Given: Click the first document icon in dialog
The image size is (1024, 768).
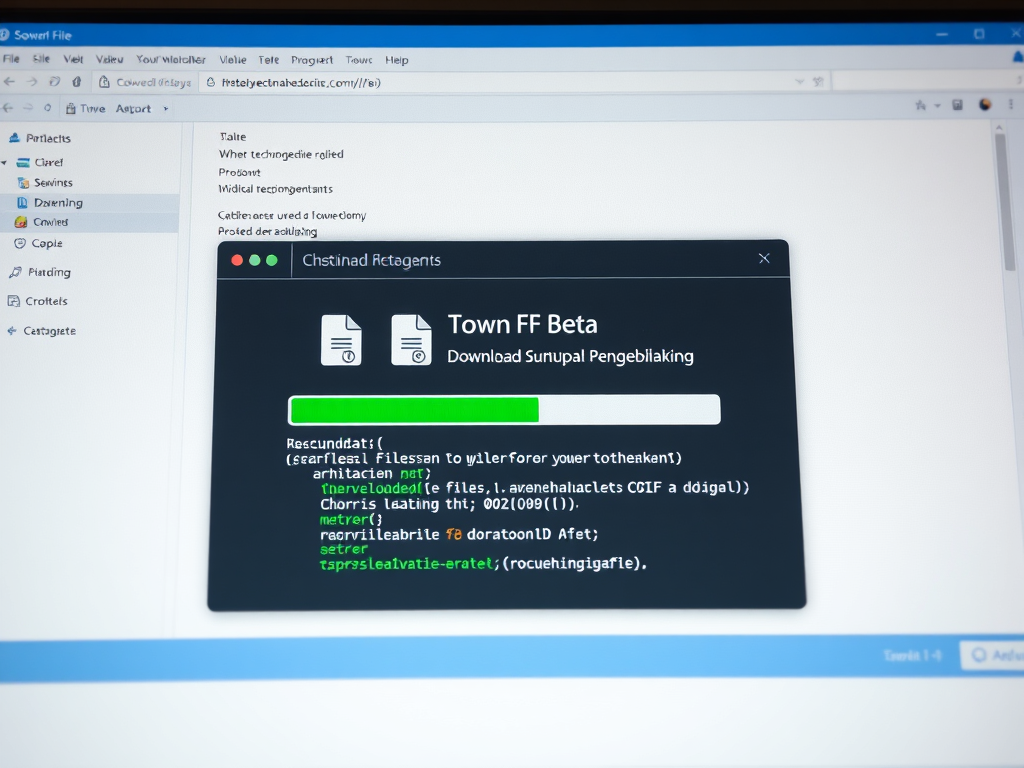Looking at the screenshot, I should [341, 340].
